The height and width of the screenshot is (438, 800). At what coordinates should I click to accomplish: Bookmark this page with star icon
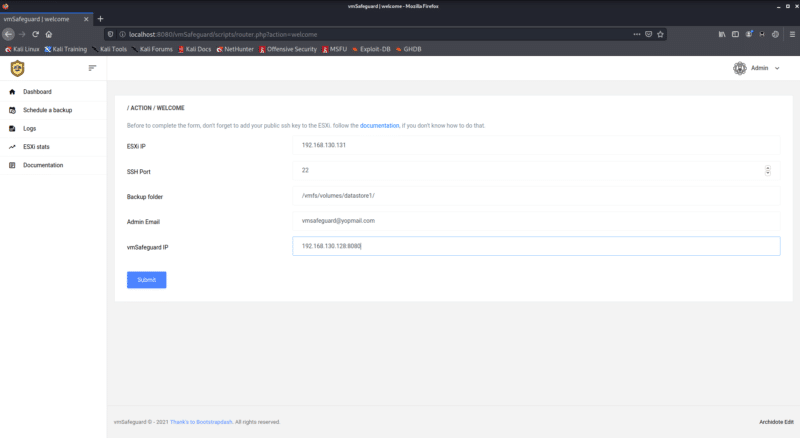point(660,34)
